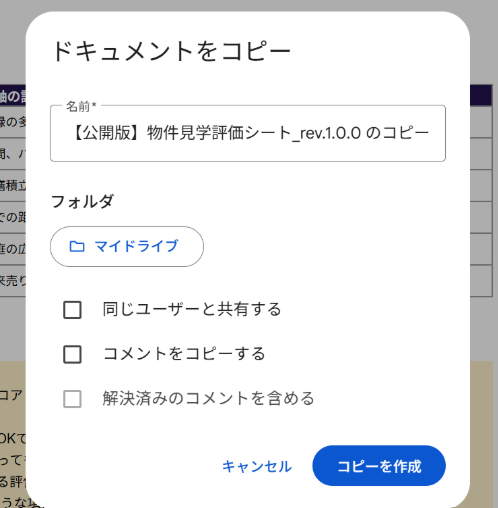Click the キャンセル button
This screenshot has height=508, width=498.
point(257,466)
